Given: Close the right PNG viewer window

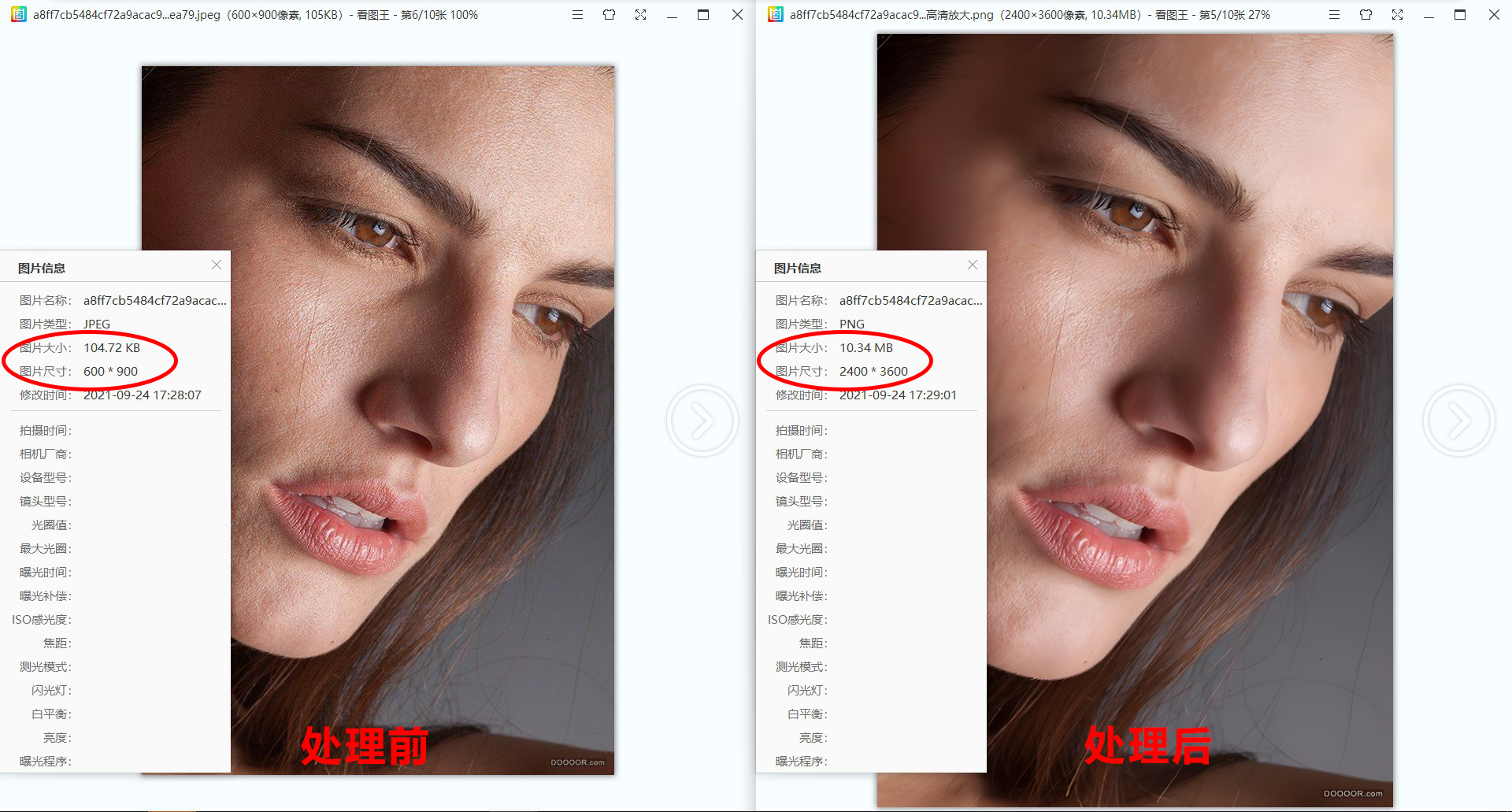Looking at the screenshot, I should click(1494, 15).
